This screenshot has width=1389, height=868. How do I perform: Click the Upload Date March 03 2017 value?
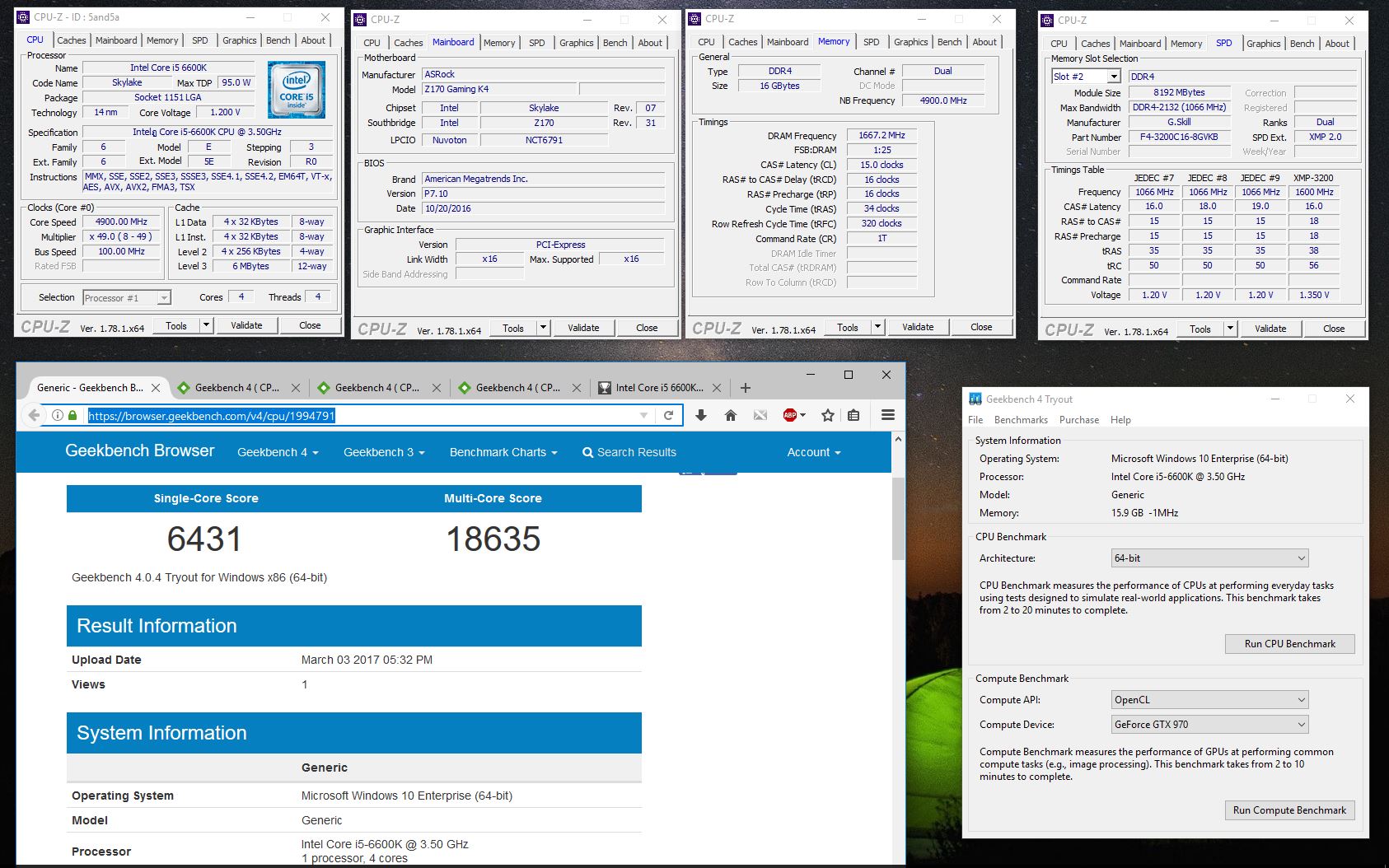click(x=367, y=660)
